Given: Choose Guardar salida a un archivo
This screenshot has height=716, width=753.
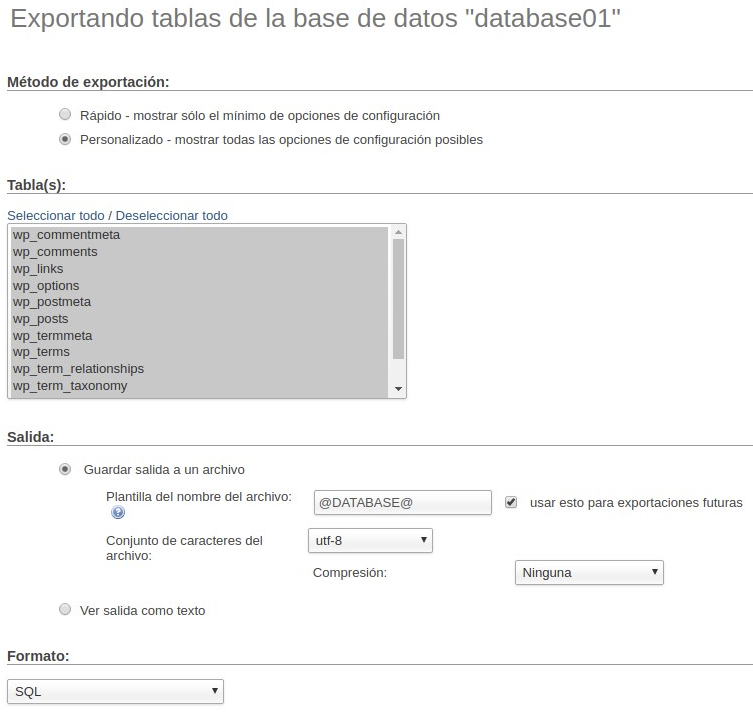Looking at the screenshot, I should coord(65,469).
